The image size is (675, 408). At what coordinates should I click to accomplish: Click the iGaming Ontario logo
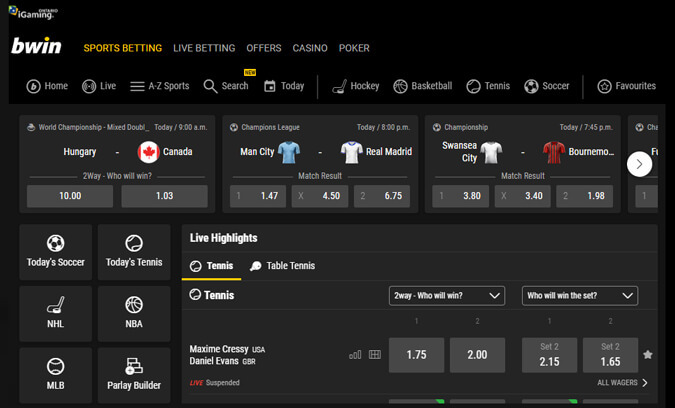coord(33,12)
